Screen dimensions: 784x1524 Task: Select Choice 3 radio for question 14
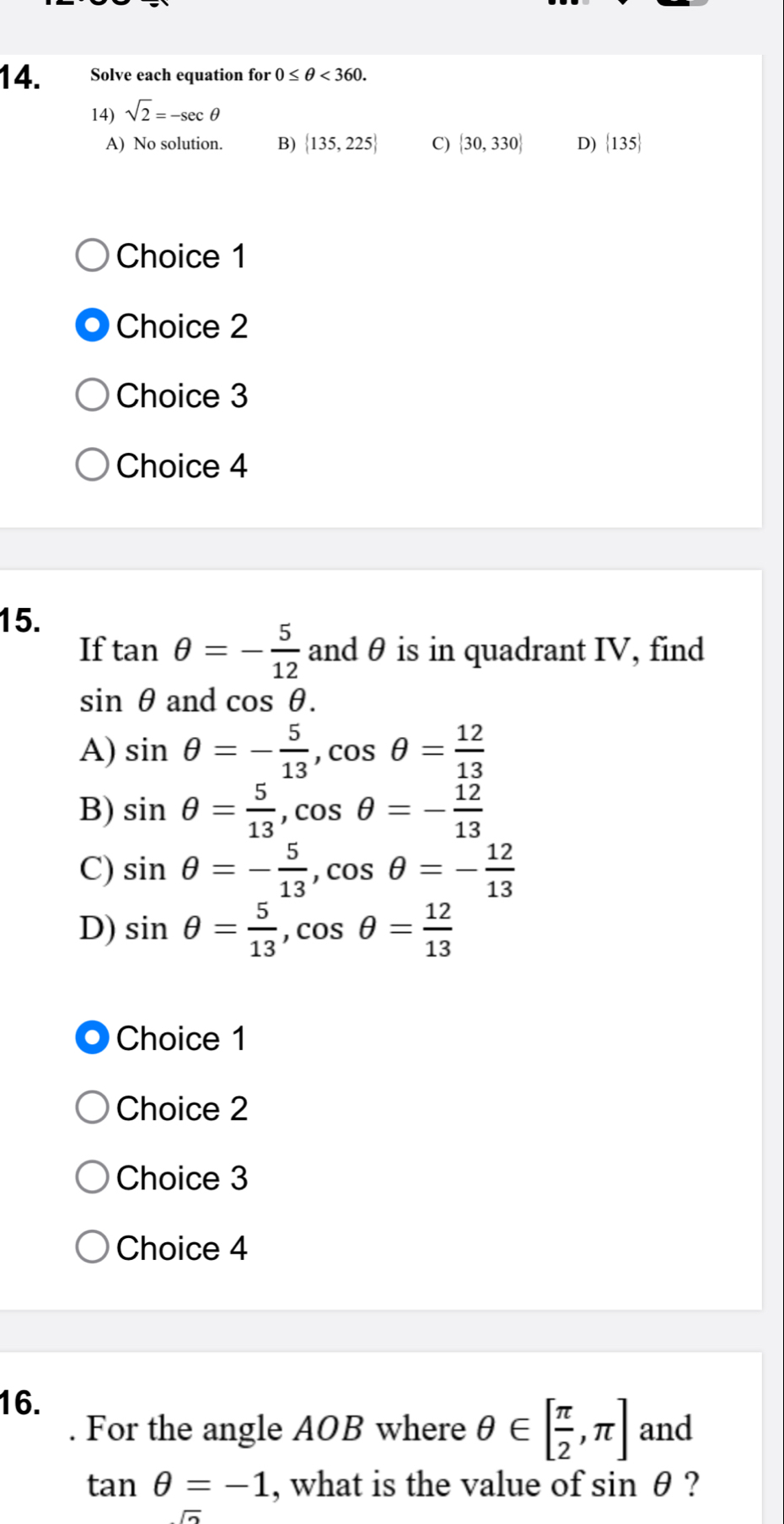tap(93, 396)
